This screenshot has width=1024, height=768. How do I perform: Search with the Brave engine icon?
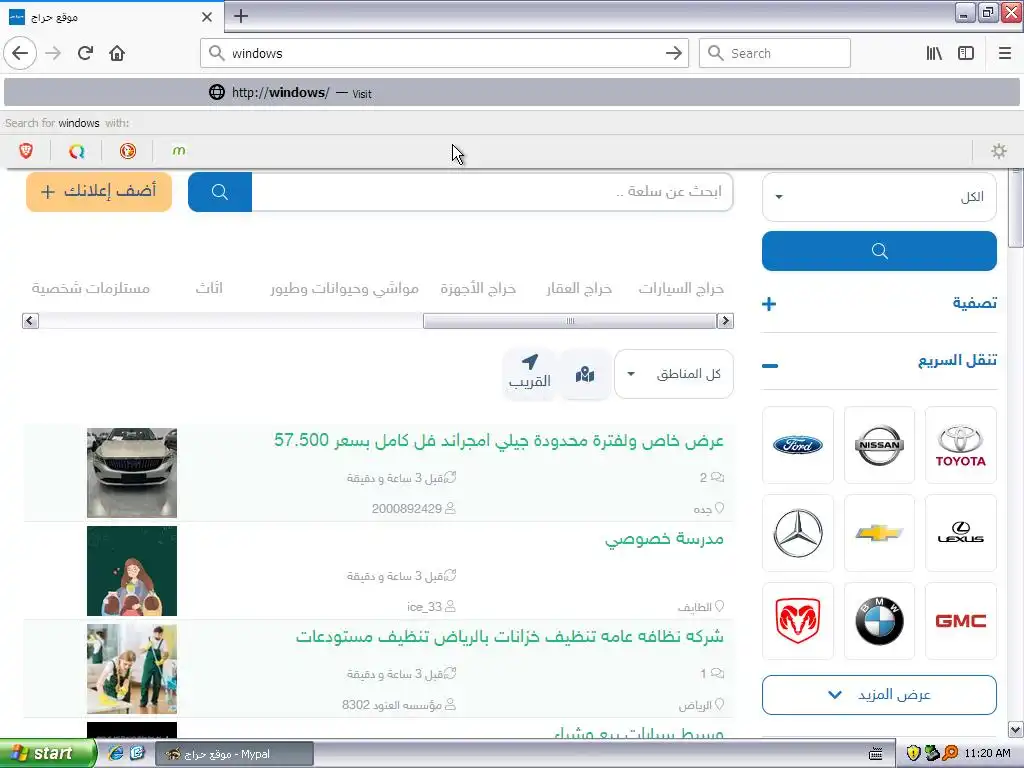click(x=26, y=151)
